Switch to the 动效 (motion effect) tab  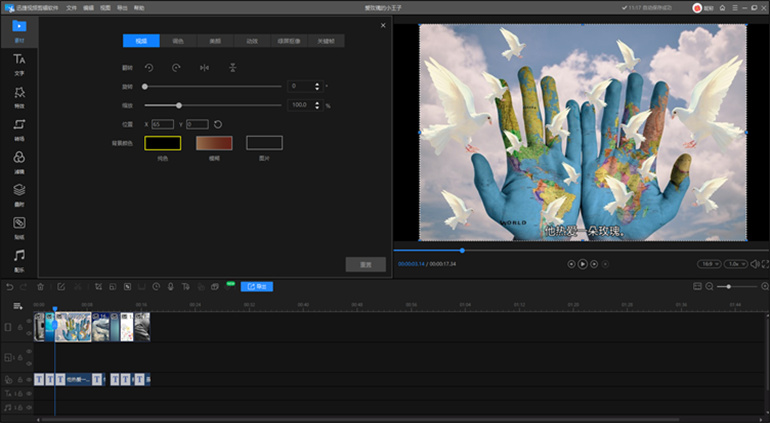pos(252,41)
